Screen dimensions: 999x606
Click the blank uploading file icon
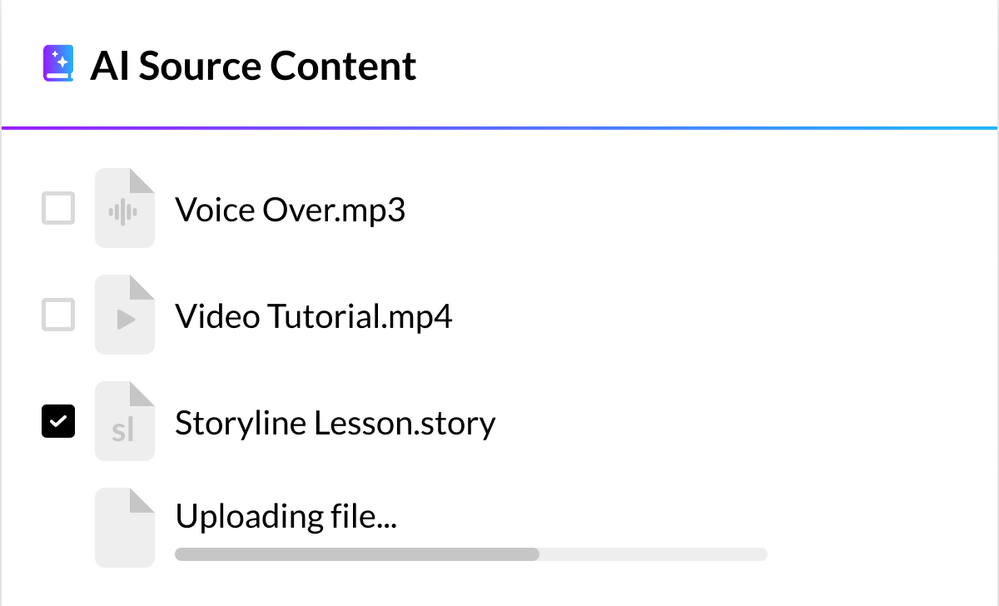tap(124, 529)
